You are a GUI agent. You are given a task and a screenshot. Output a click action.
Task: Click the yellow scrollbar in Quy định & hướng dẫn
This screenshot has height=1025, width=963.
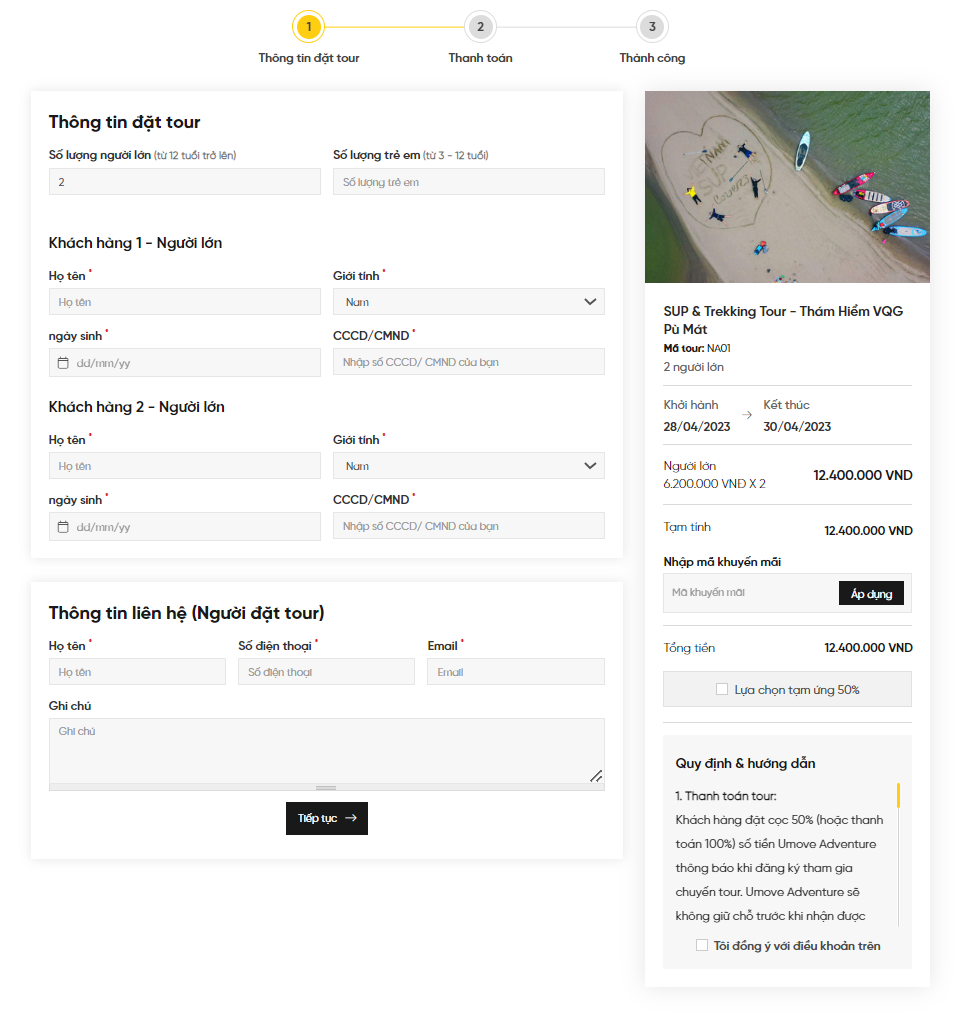tap(898, 796)
